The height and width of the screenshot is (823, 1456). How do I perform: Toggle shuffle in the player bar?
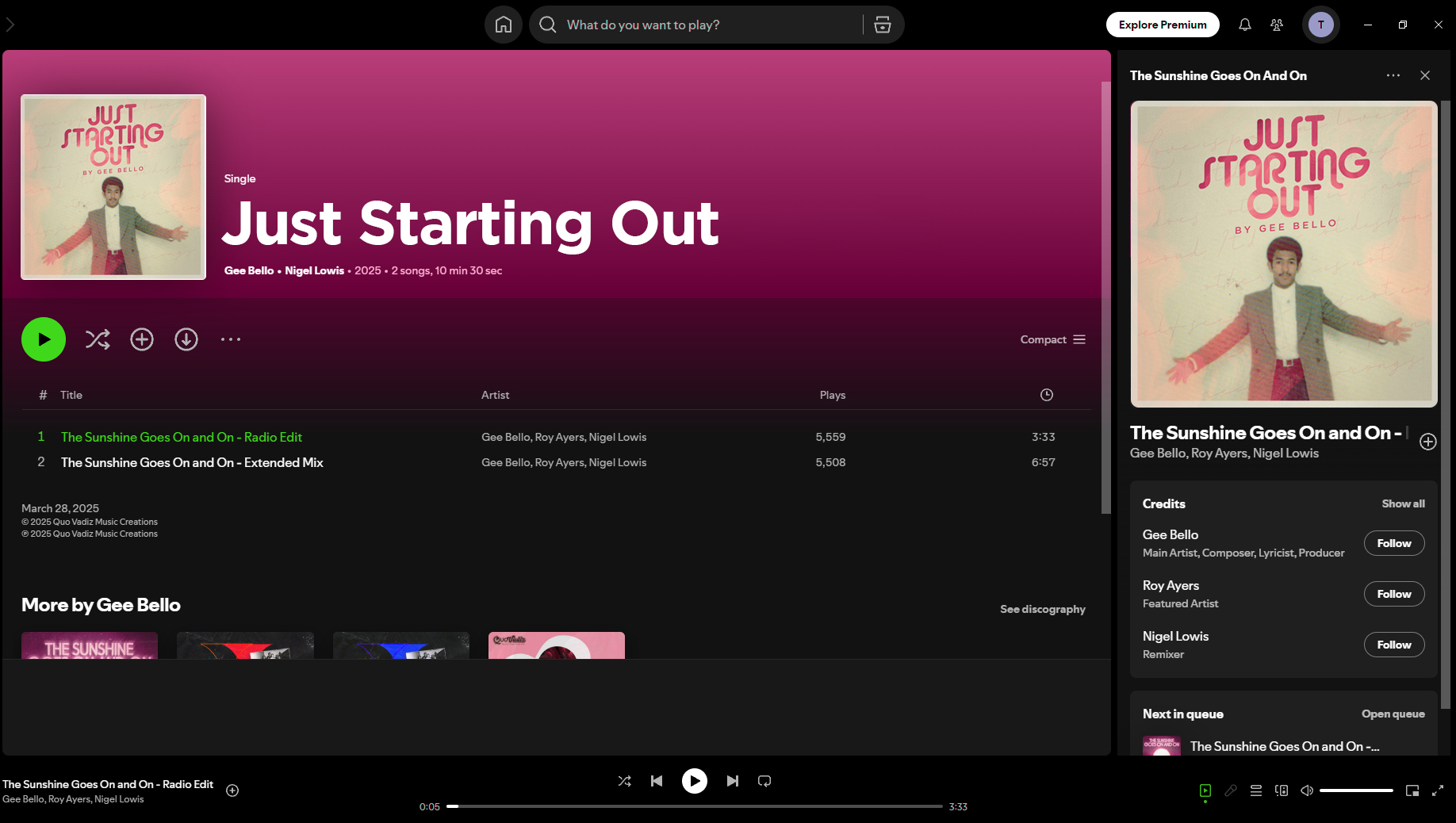pyautogui.click(x=625, y=781)
